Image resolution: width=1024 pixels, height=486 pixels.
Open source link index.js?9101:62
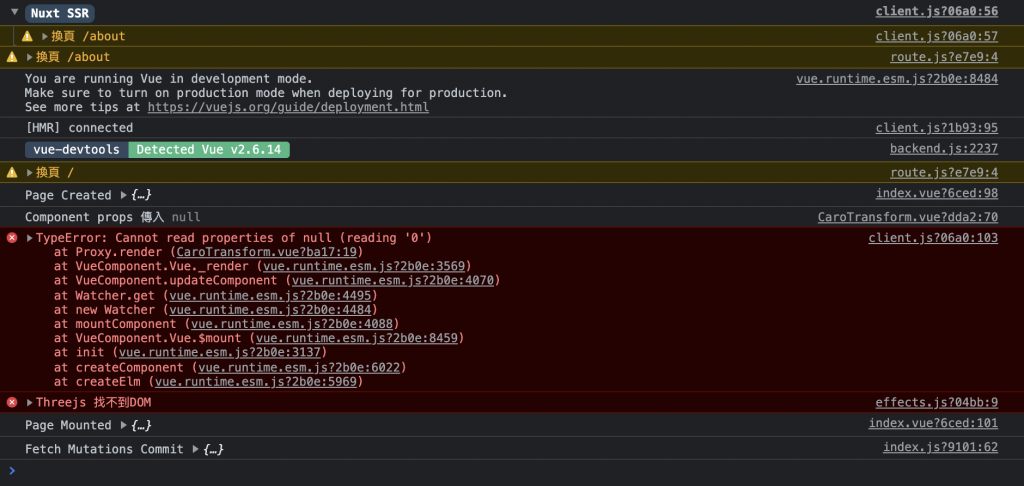point(940,448)
